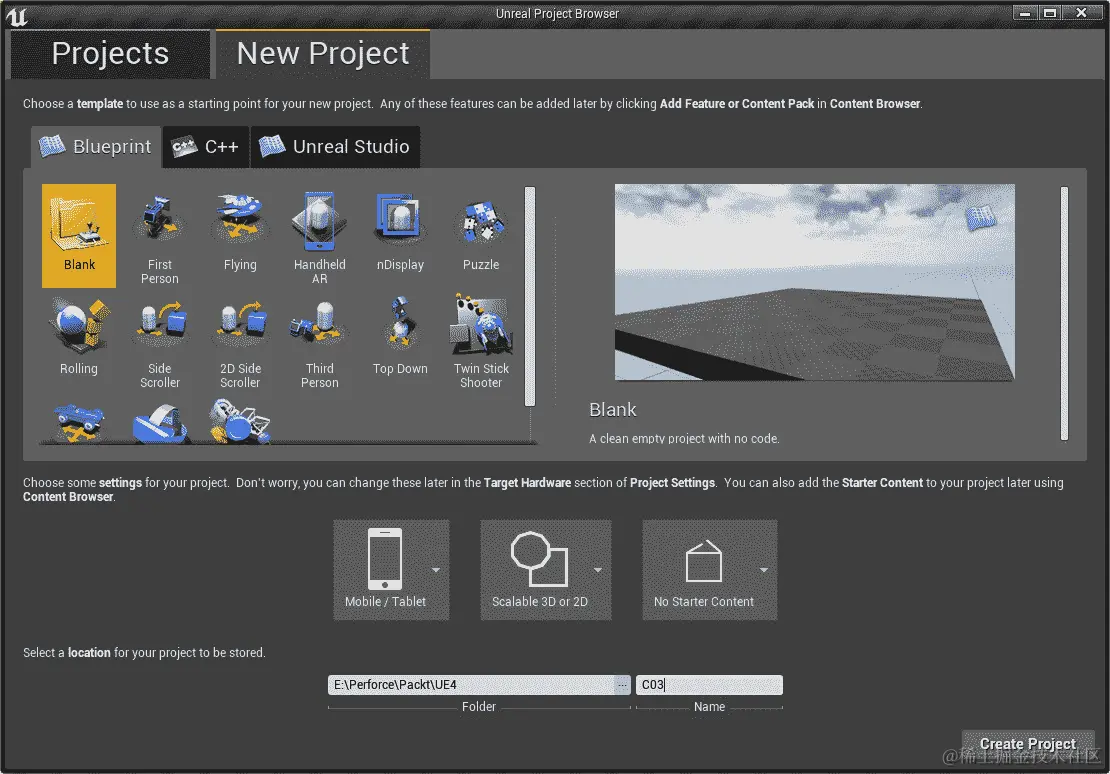This screenshot has height=774, width=1110.
Task: Choose the VR headset template in bottom row
Action: (x=159, y=421)
